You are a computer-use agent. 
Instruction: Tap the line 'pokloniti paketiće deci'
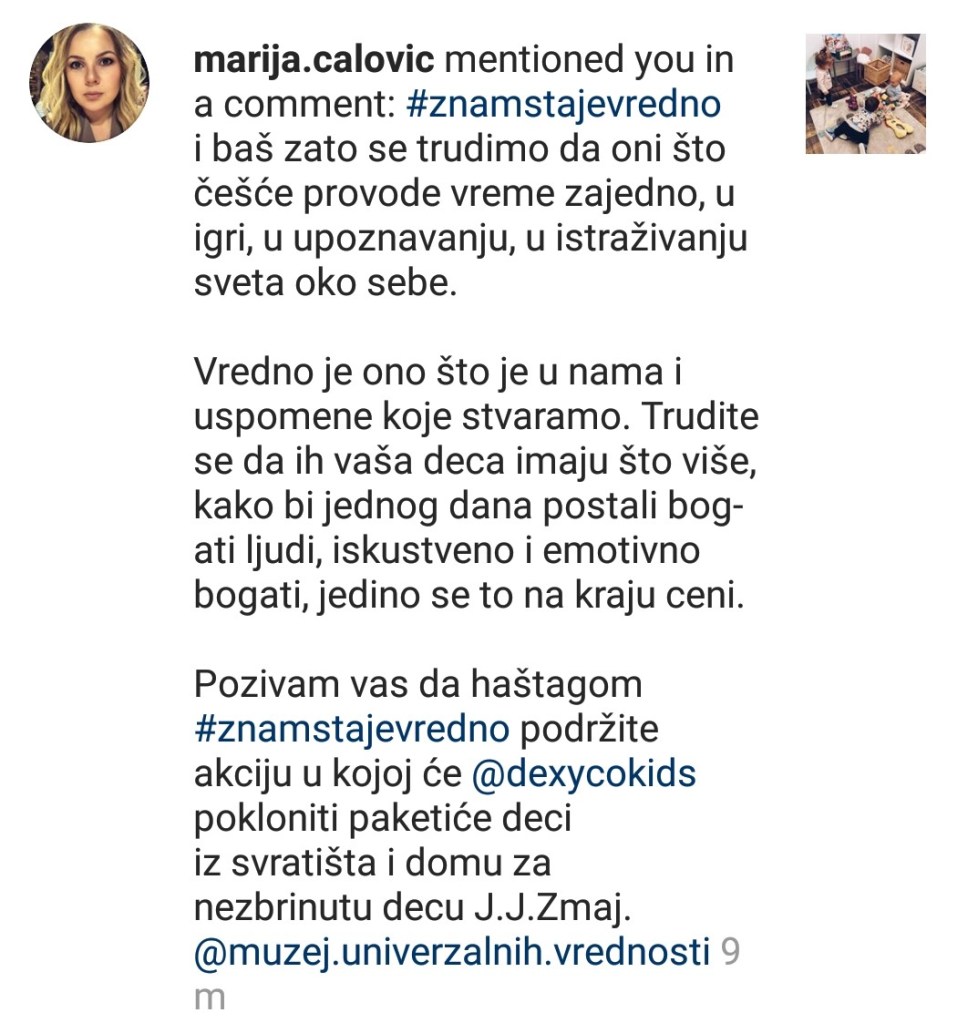click(383, 818)
